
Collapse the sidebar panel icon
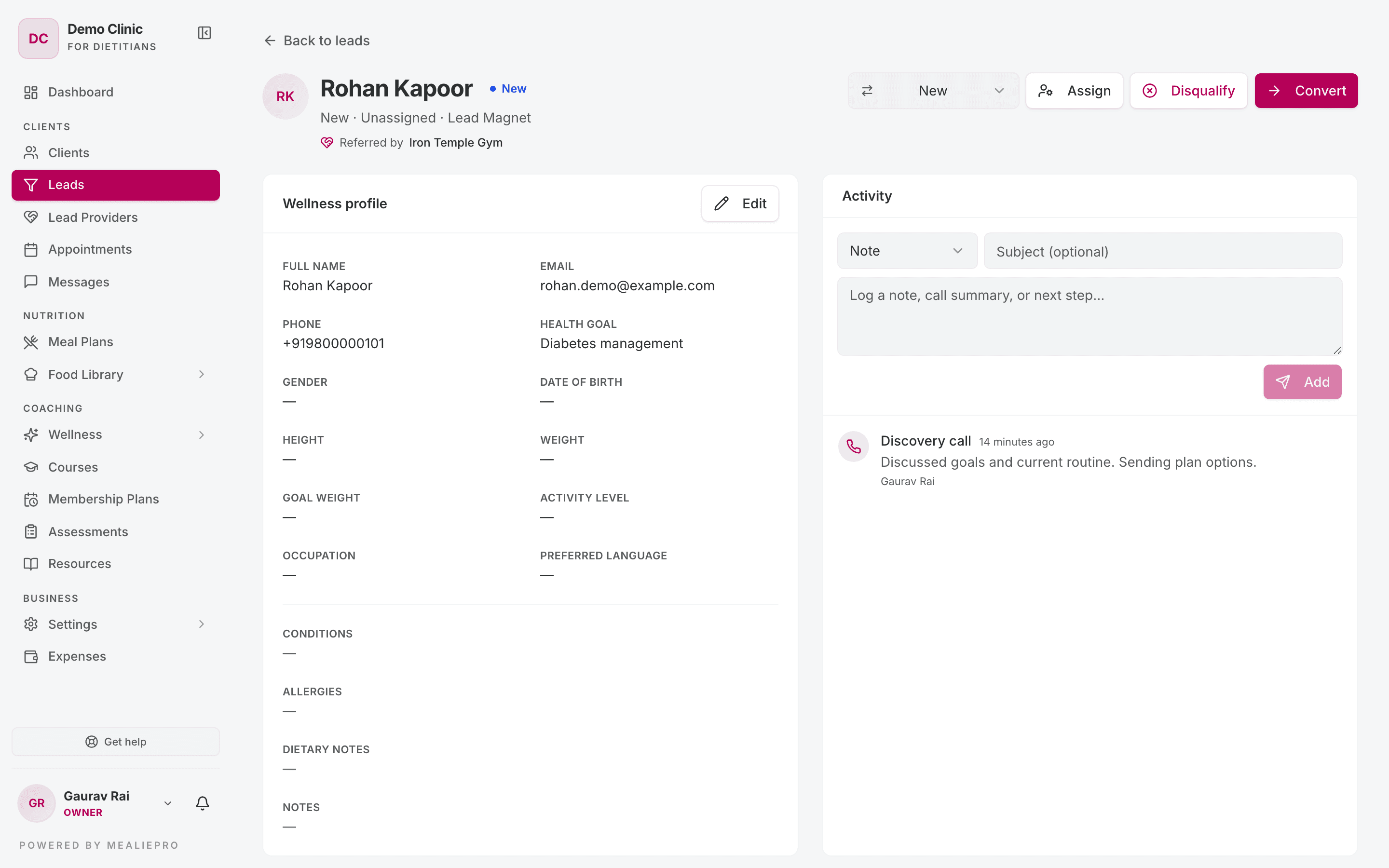point(204,33)
